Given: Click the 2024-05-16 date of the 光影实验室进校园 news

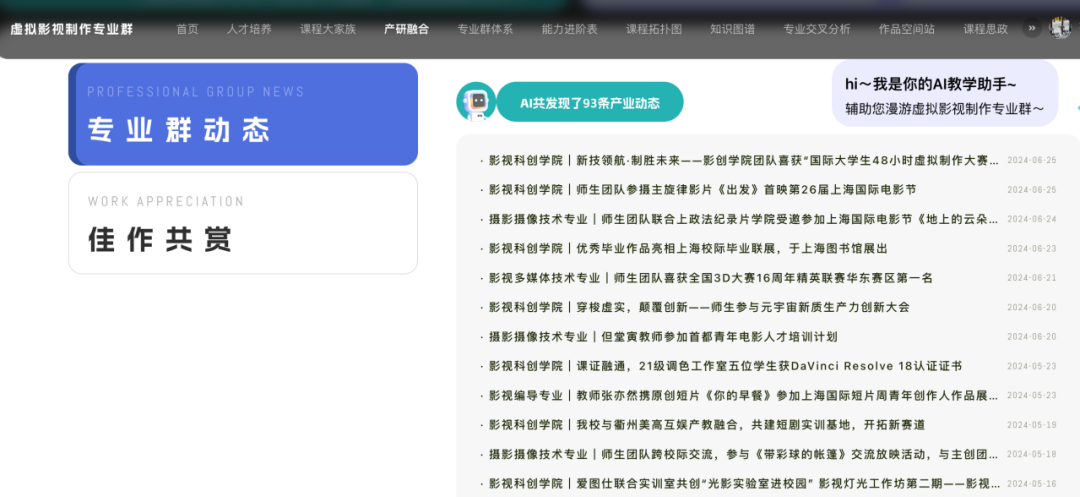Looking at the screenshot, I should pyautogui.click(x=1031, y=483).
